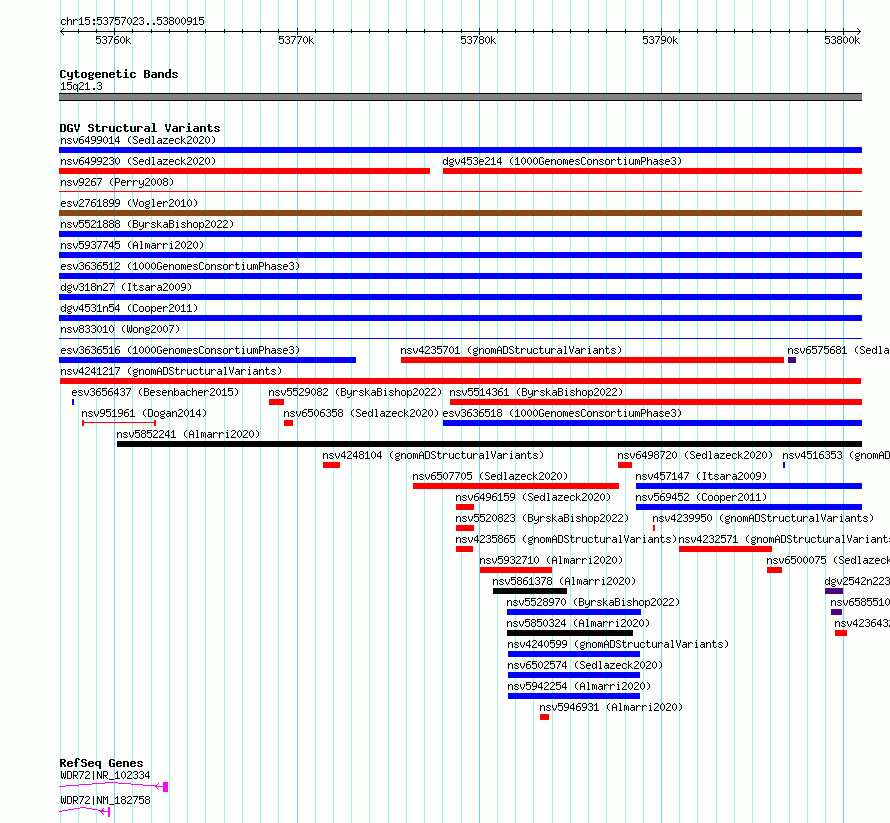Image resolution: width=890 pixels, height=823 pixels.
Task: Select the nsv4248104 (gnomADStructuralVariants) label
Action: click(x=433, y=455)
